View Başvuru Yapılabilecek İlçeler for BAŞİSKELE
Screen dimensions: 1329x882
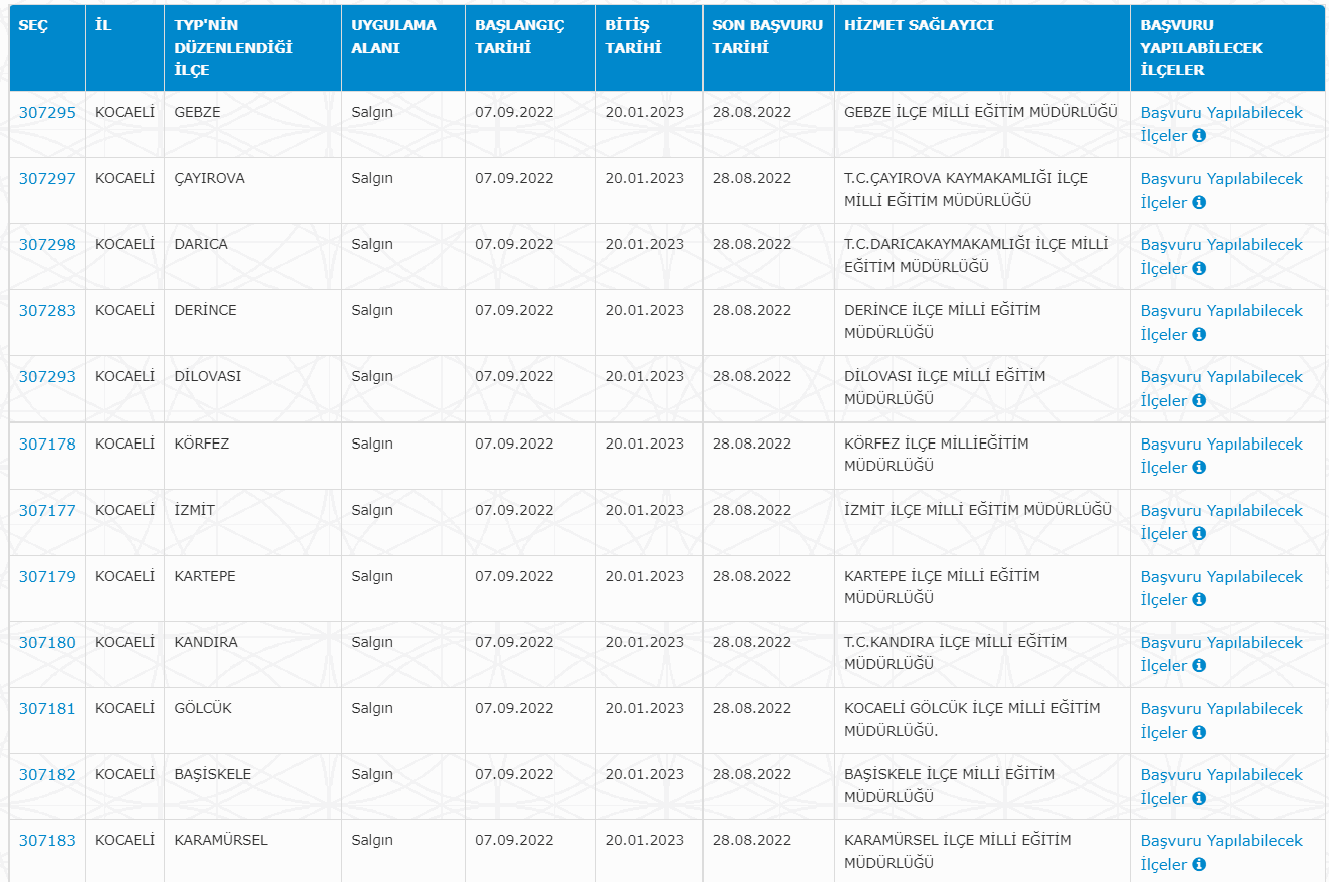click(x=1221, y=775)
